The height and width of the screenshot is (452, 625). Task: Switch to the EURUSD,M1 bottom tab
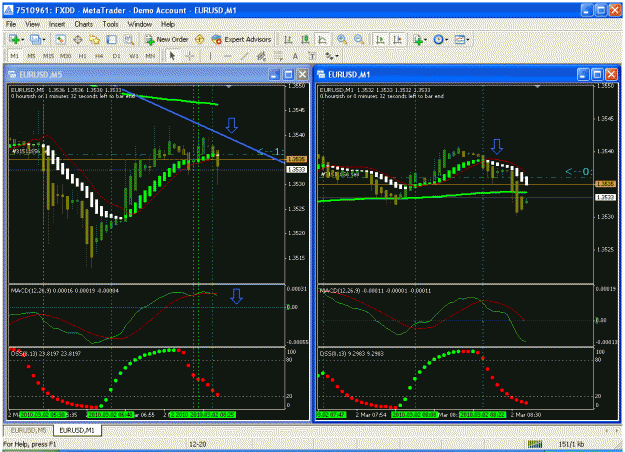(x=77, y=430)
